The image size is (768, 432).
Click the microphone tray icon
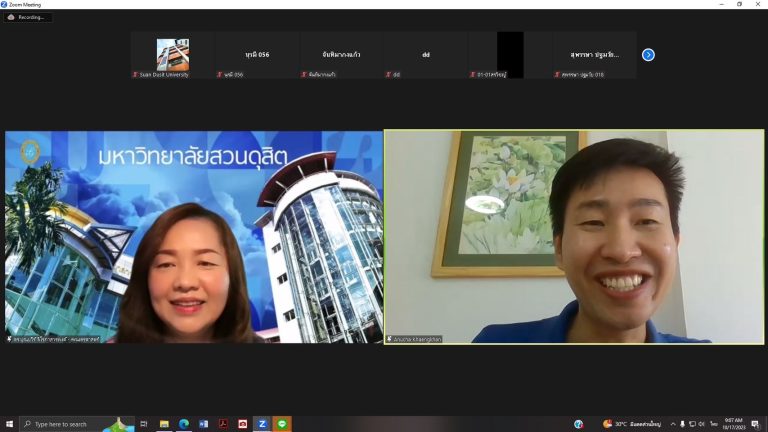(682, 424)
